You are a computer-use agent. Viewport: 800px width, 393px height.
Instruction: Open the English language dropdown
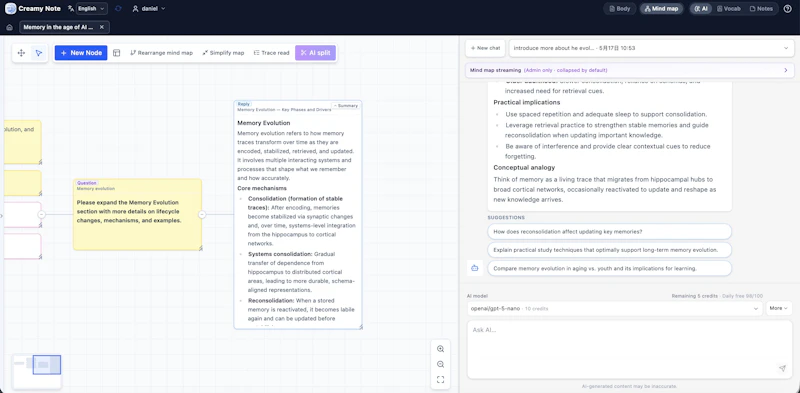point(92,9)
